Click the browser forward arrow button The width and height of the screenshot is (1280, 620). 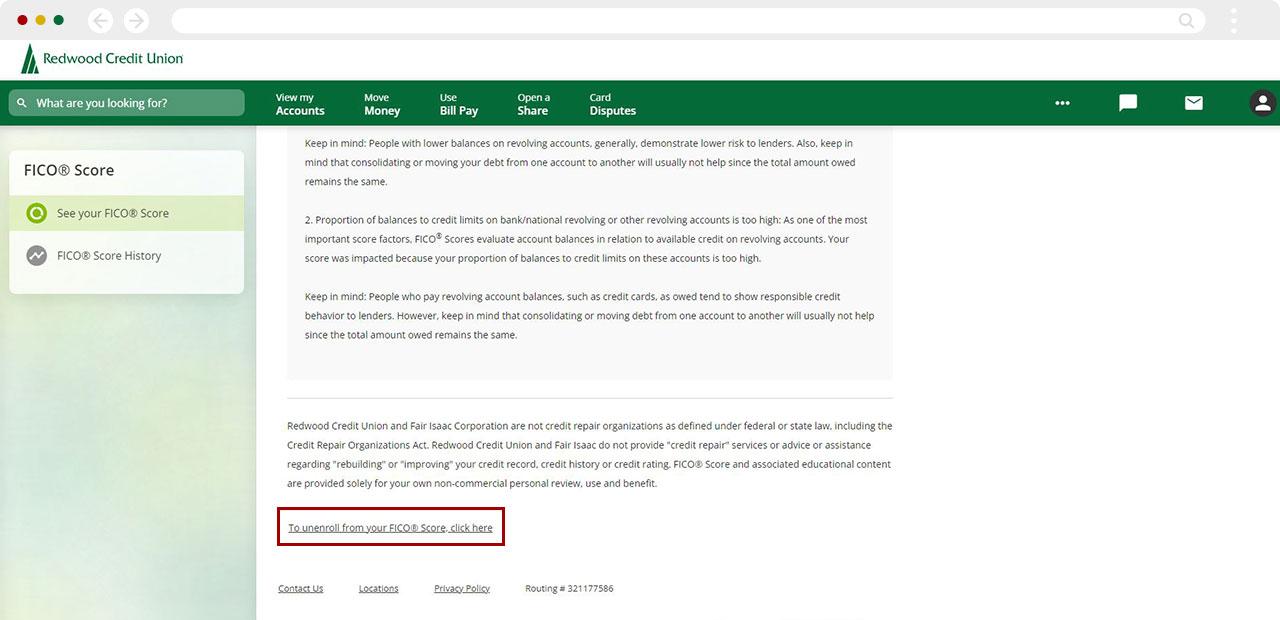(135, 20)
